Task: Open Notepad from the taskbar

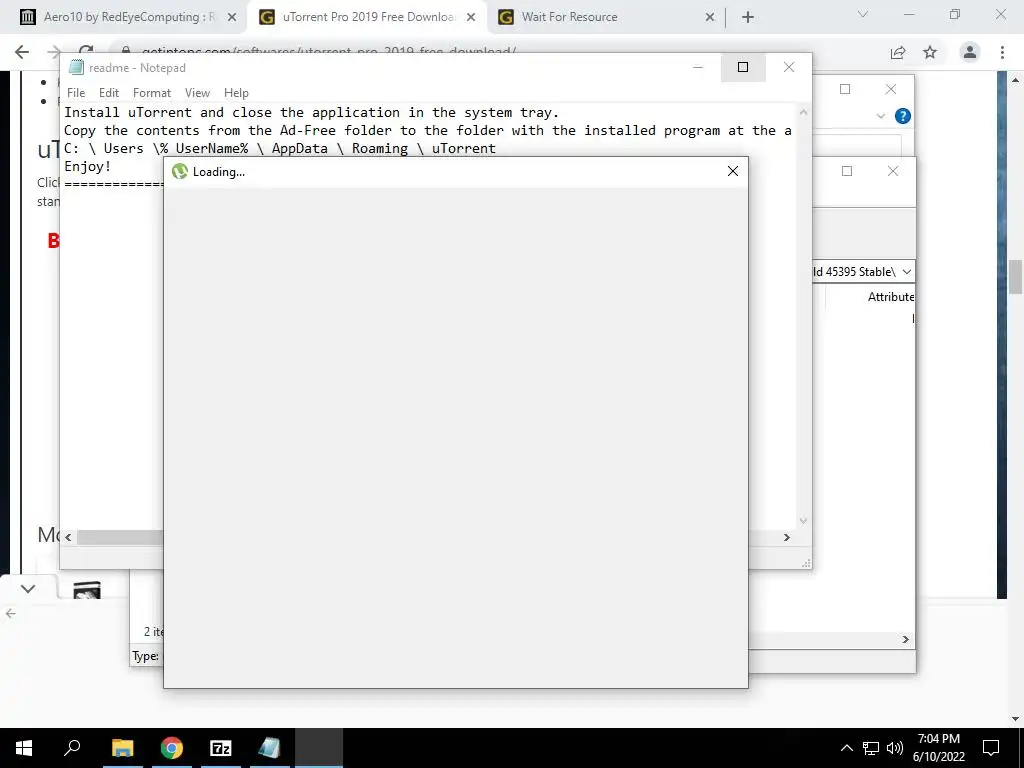Action: click(x=269, y=748)
